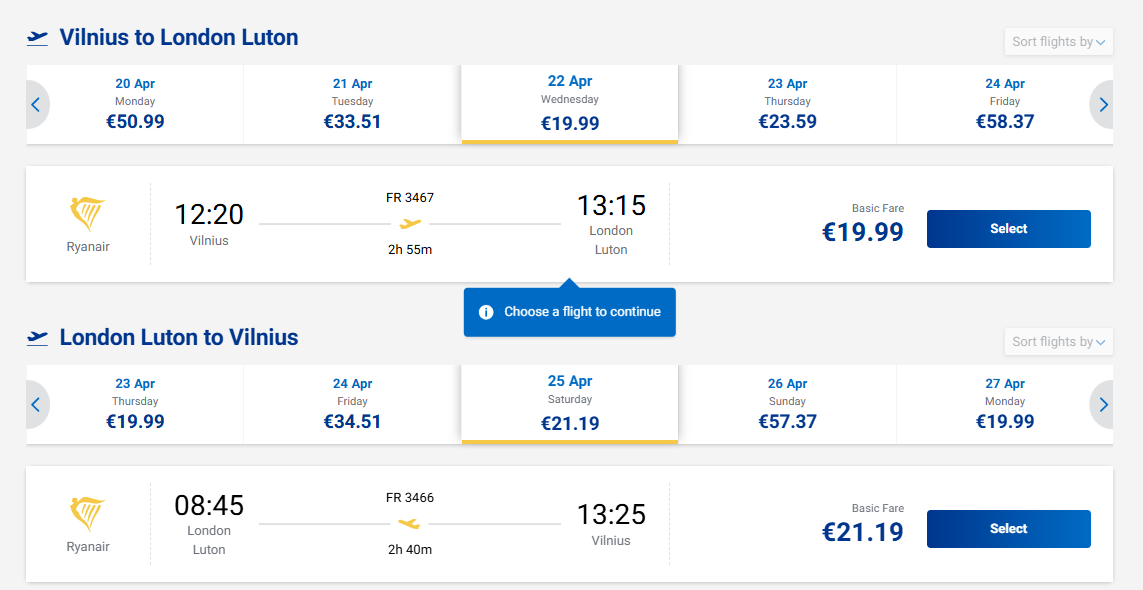This screenshot has height=590, width=1143.
Task: Choose 23 Apr Thursday €23.59 outbound date
Action: [787, 104]
